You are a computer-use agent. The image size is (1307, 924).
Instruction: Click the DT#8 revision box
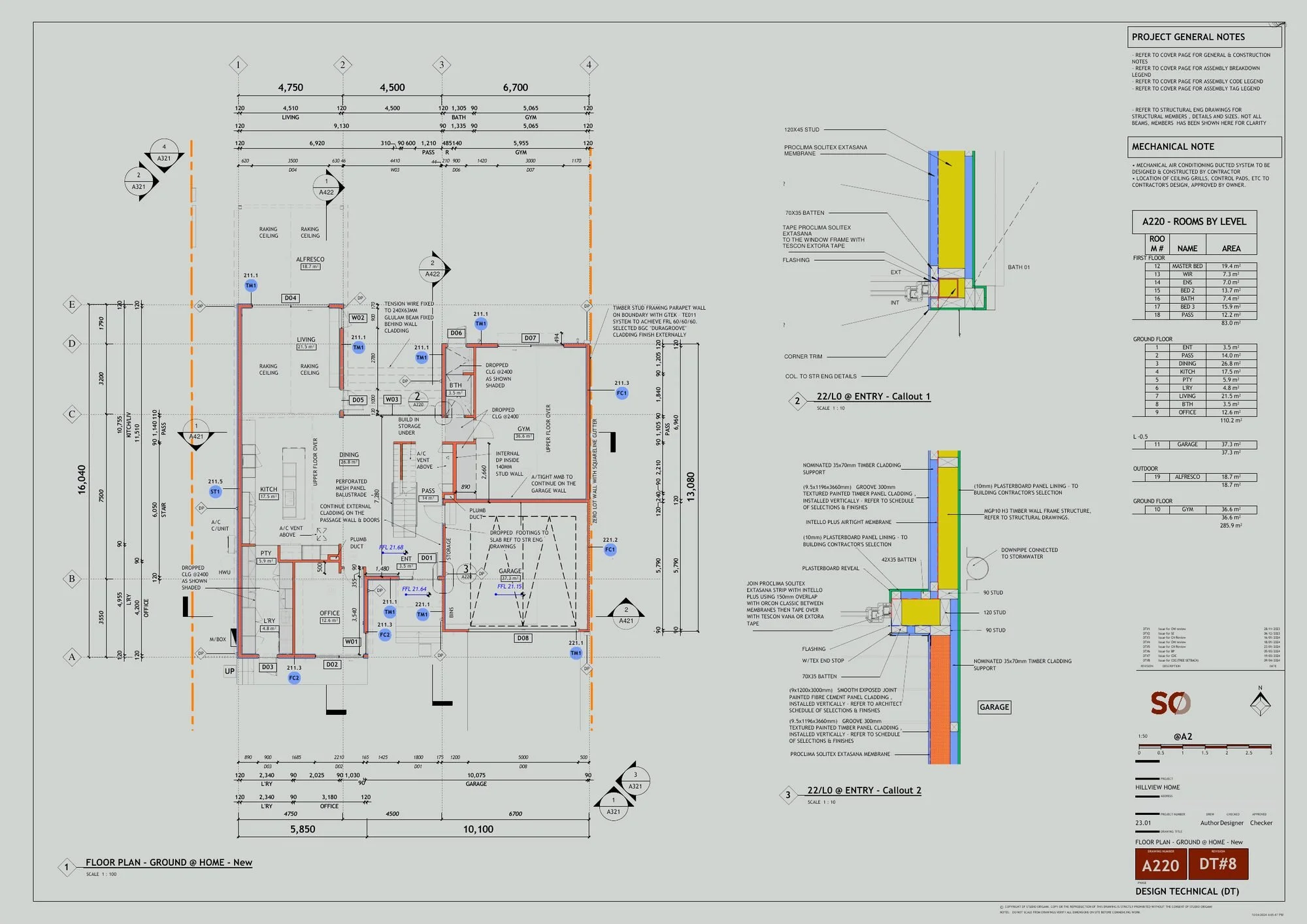coord(1217,864)
